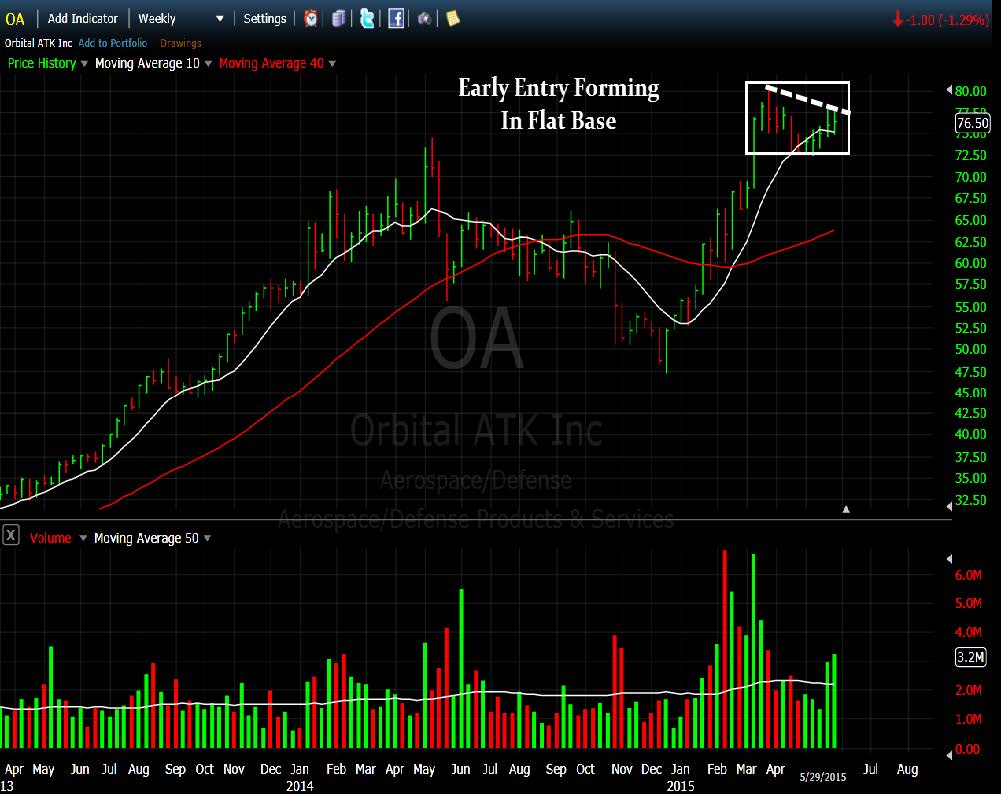Click the OA ticker symbol
The image size is (1001, 794).
[x=15, y=19]
